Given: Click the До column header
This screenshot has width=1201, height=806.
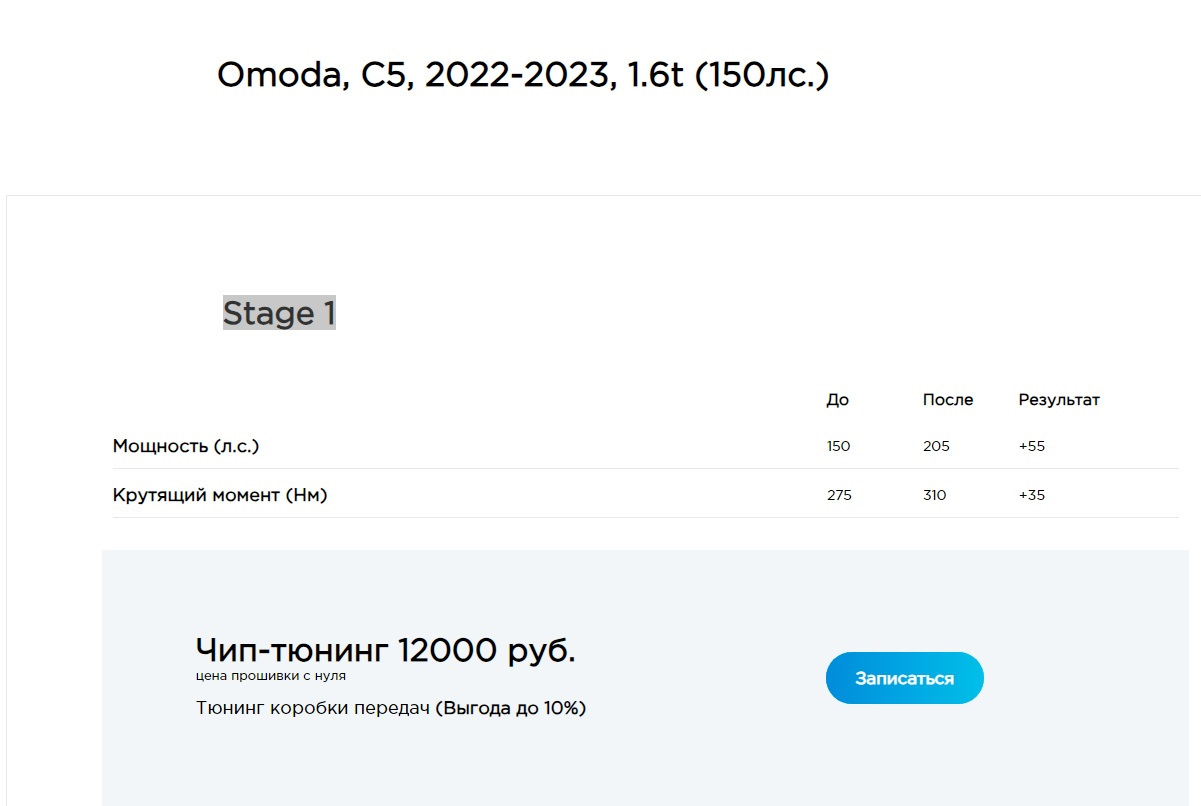Looking at the screenshot, I should click(x=837, y=400).
